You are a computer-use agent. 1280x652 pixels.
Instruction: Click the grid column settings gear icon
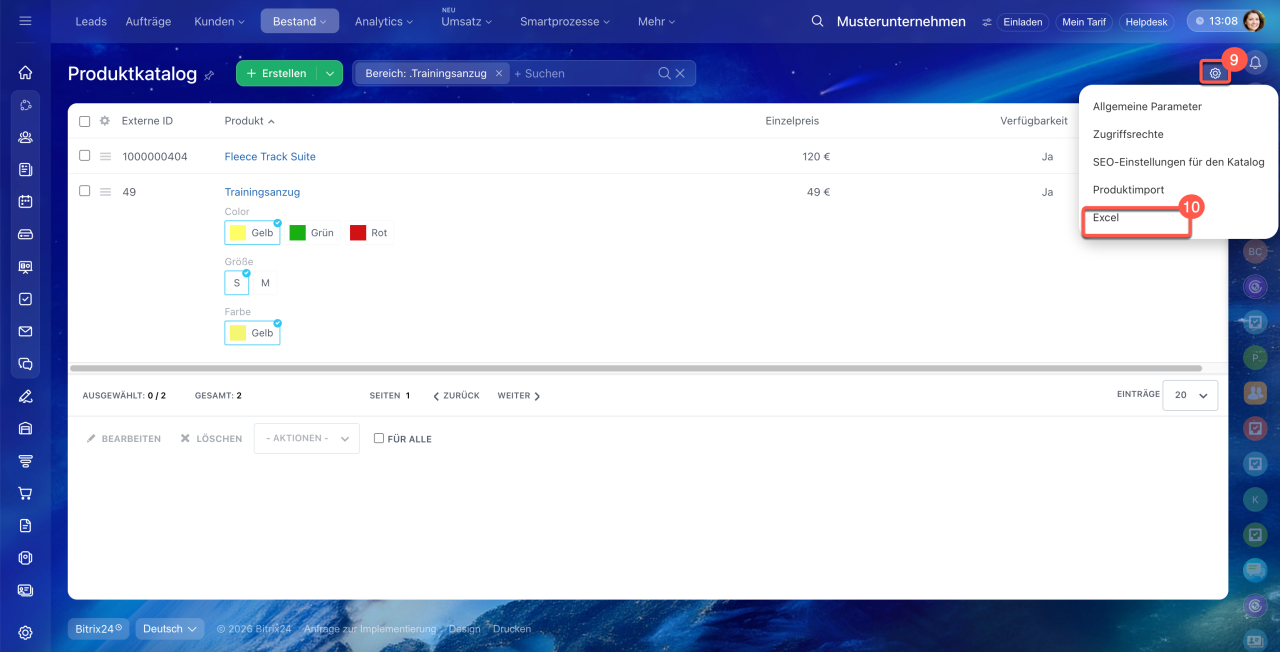[105, 121]
